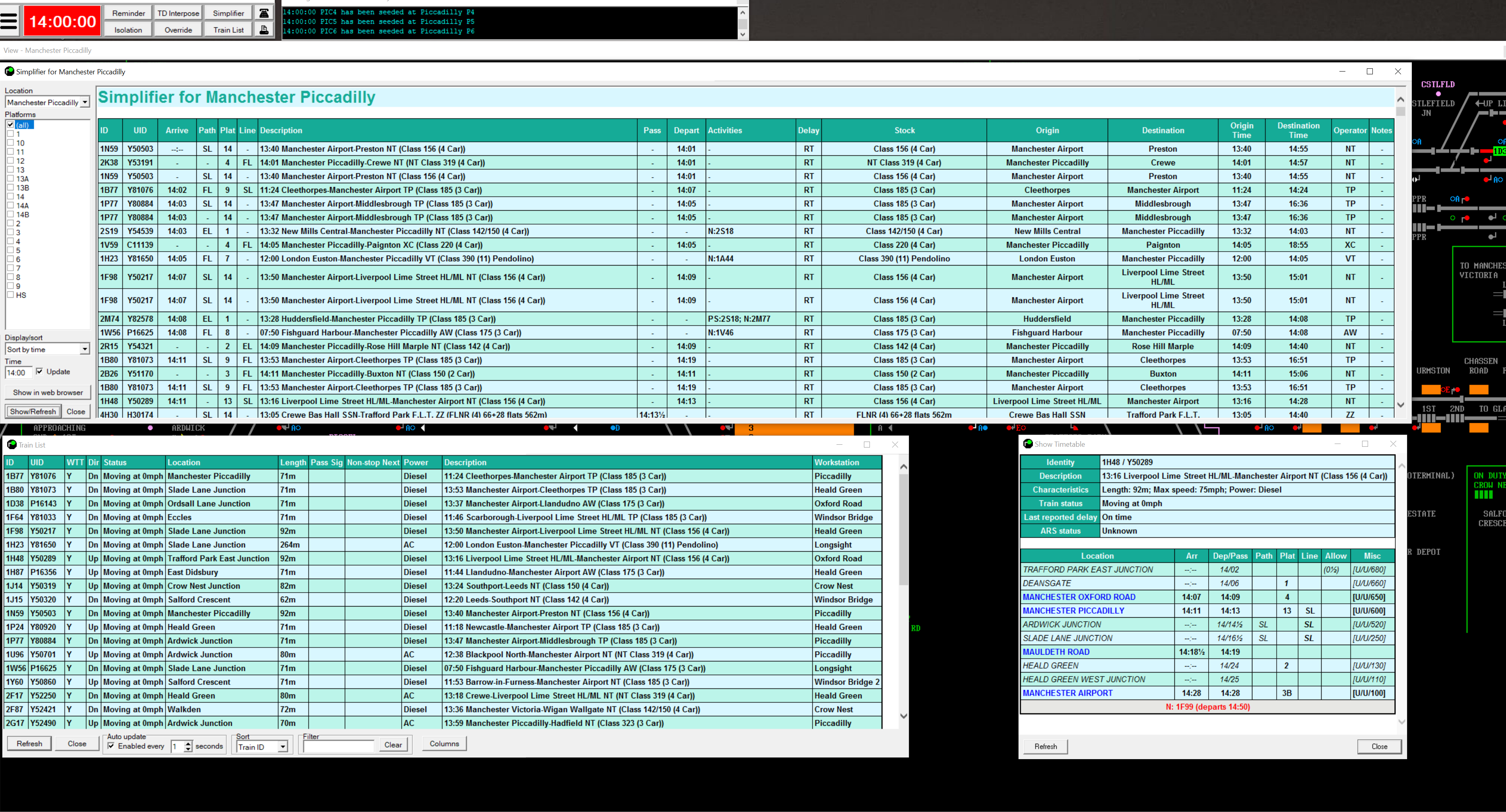Toggle the Update checkbox beside Time
Screen dimensions: 1506x812
tap(39, 371)
